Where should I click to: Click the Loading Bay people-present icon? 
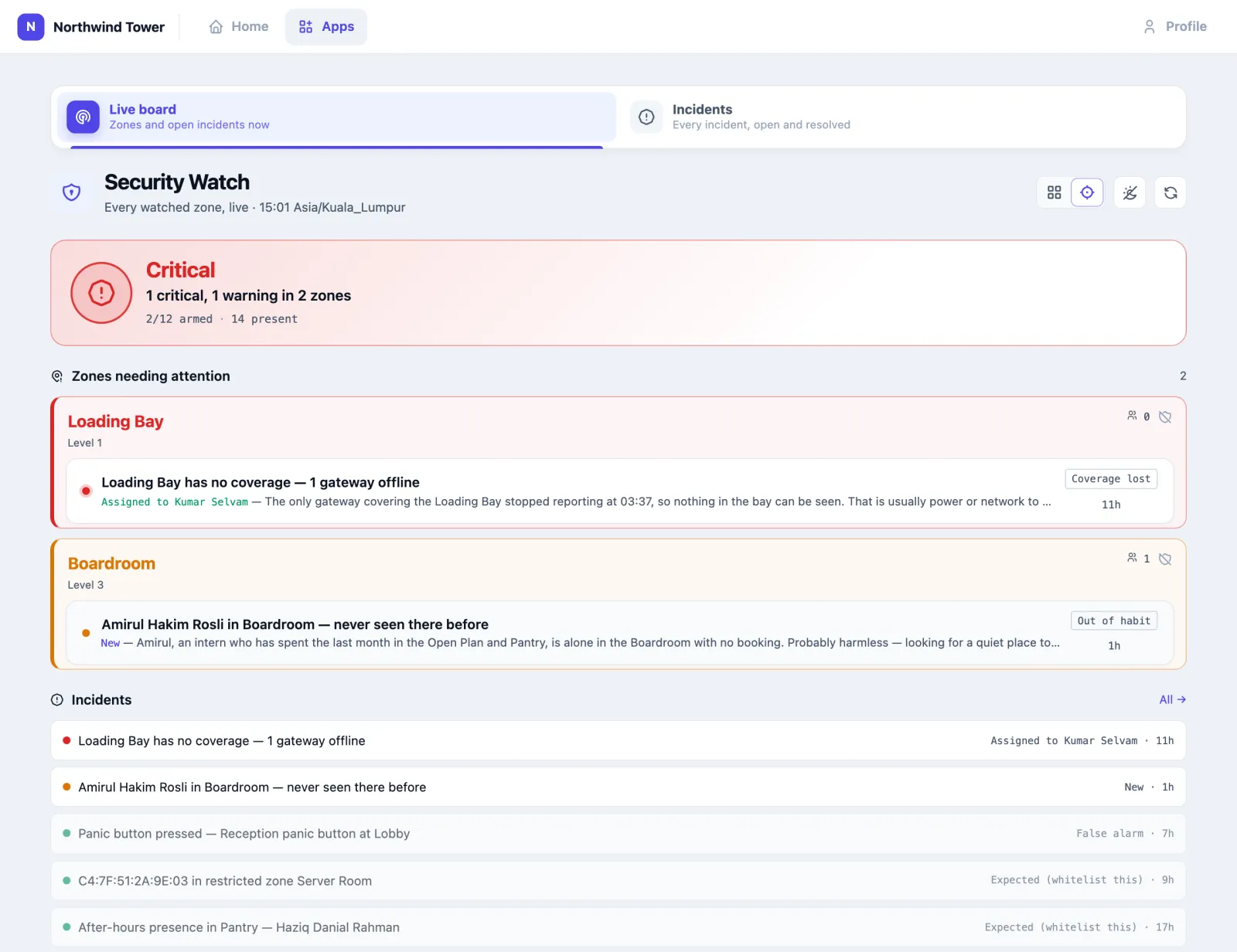tap(1132, 416)
